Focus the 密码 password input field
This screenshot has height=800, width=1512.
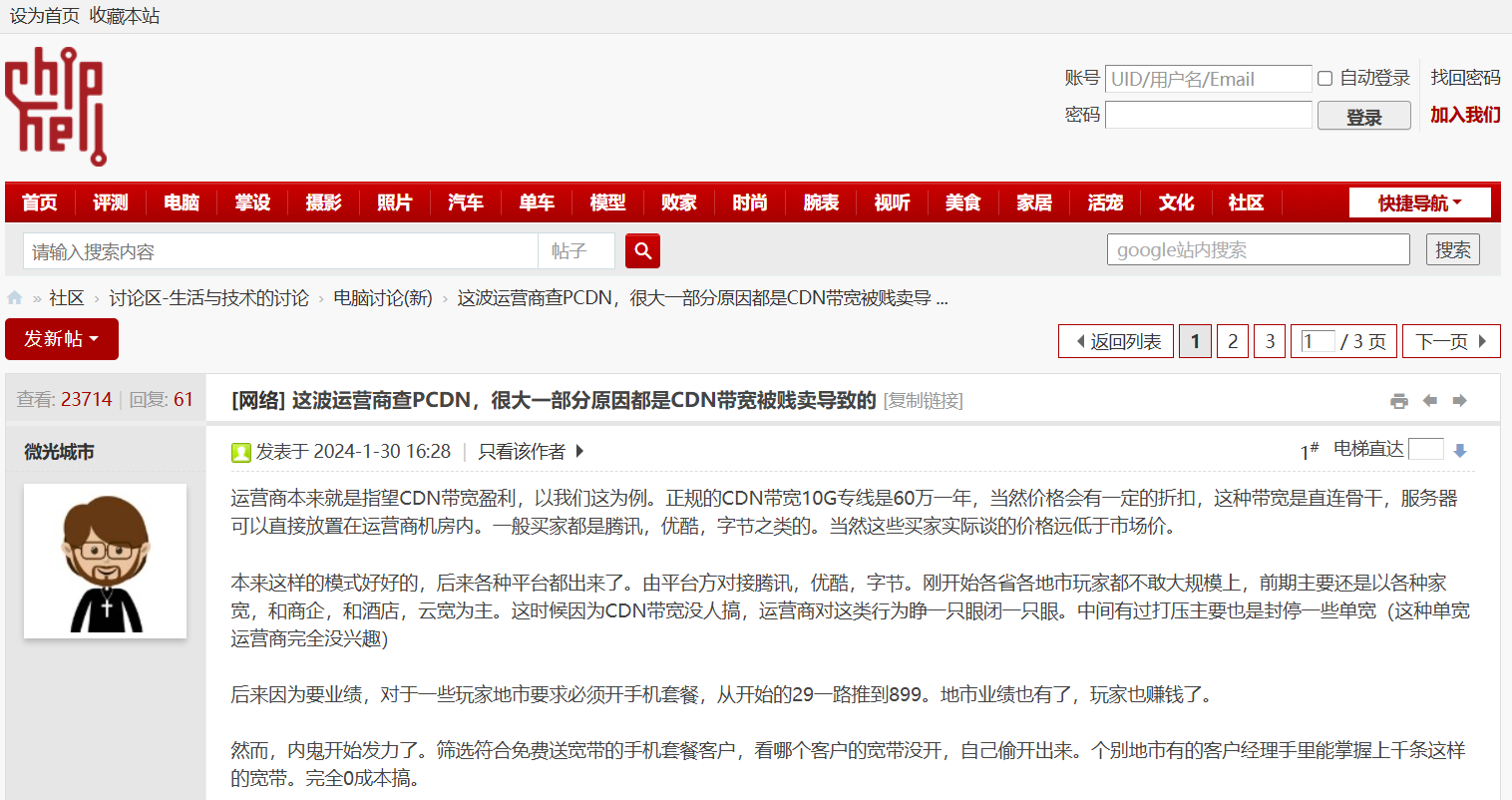tap(1209, 115)
